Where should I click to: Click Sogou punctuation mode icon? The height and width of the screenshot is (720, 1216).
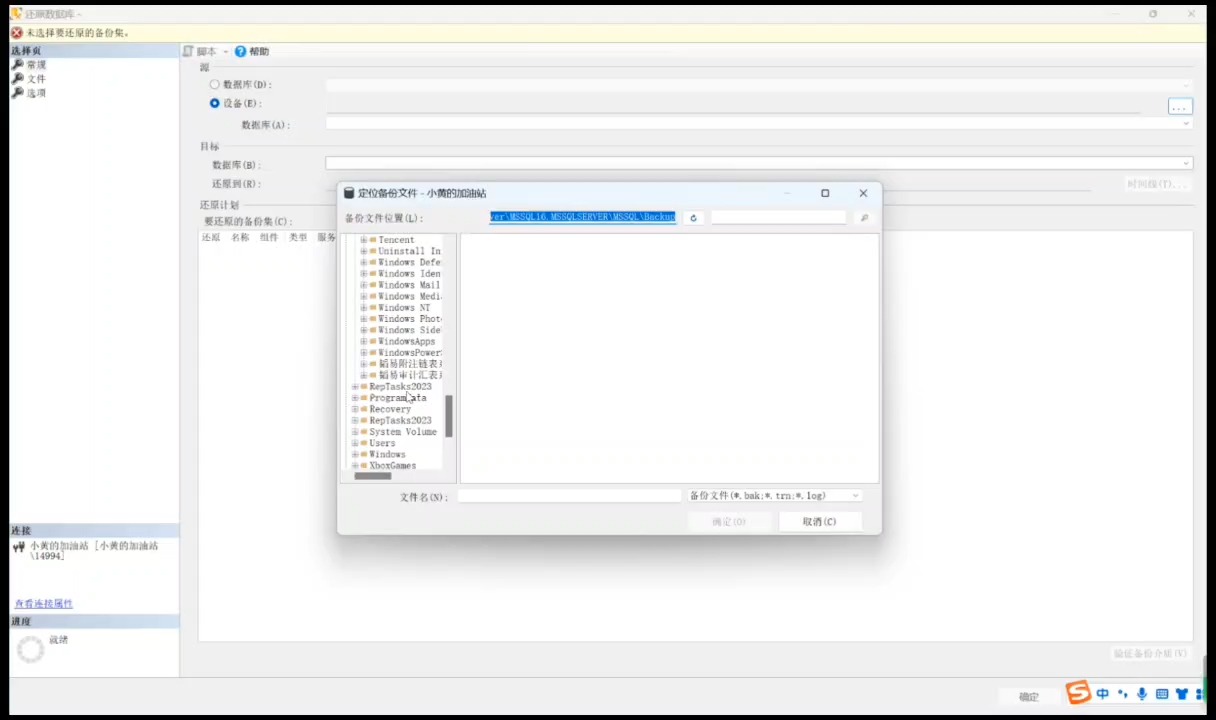(x=1122, y=694)
